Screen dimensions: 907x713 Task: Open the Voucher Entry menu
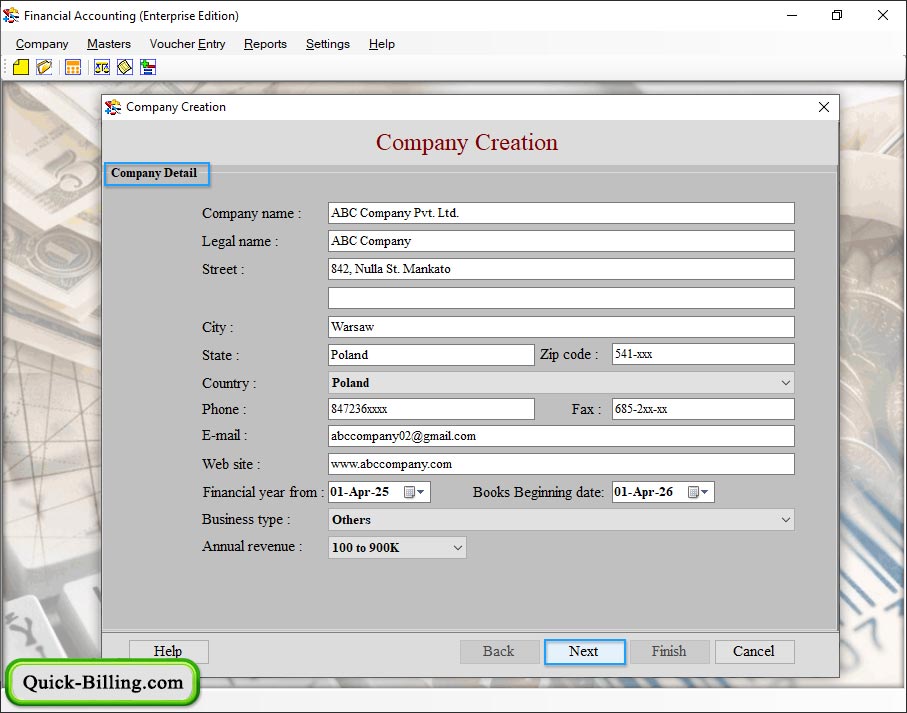187,44
